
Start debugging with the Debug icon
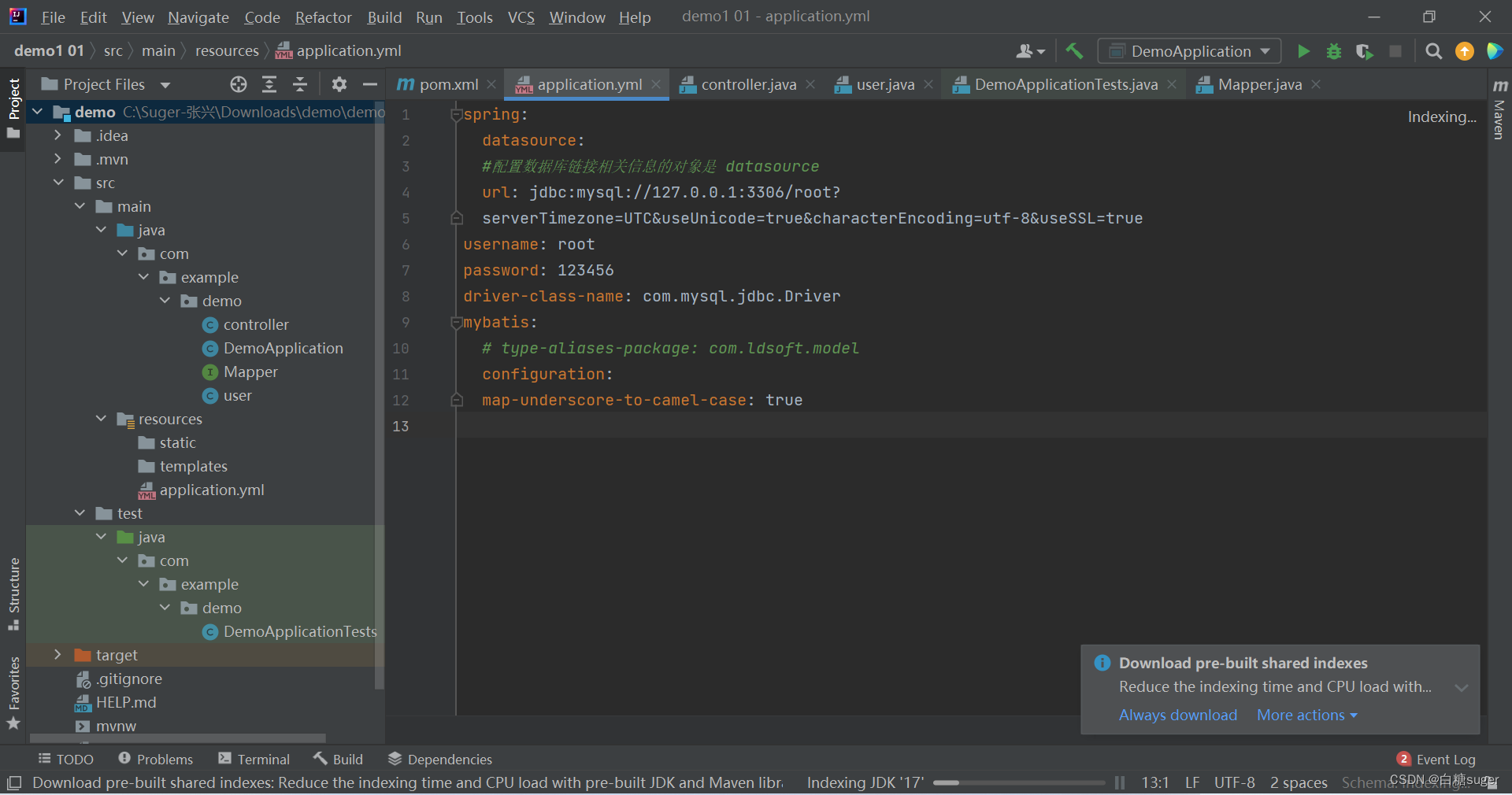point(1334,50)
